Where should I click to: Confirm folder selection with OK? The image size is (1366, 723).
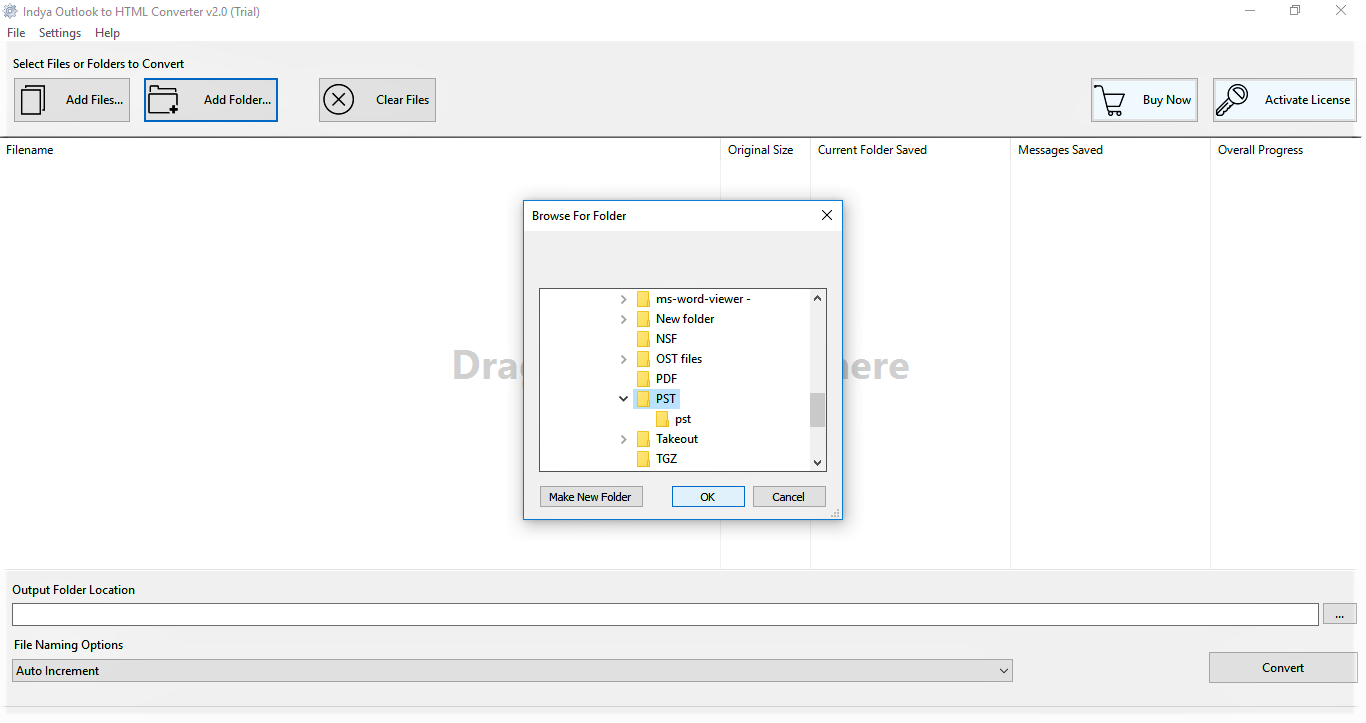[x=708, y=497]
